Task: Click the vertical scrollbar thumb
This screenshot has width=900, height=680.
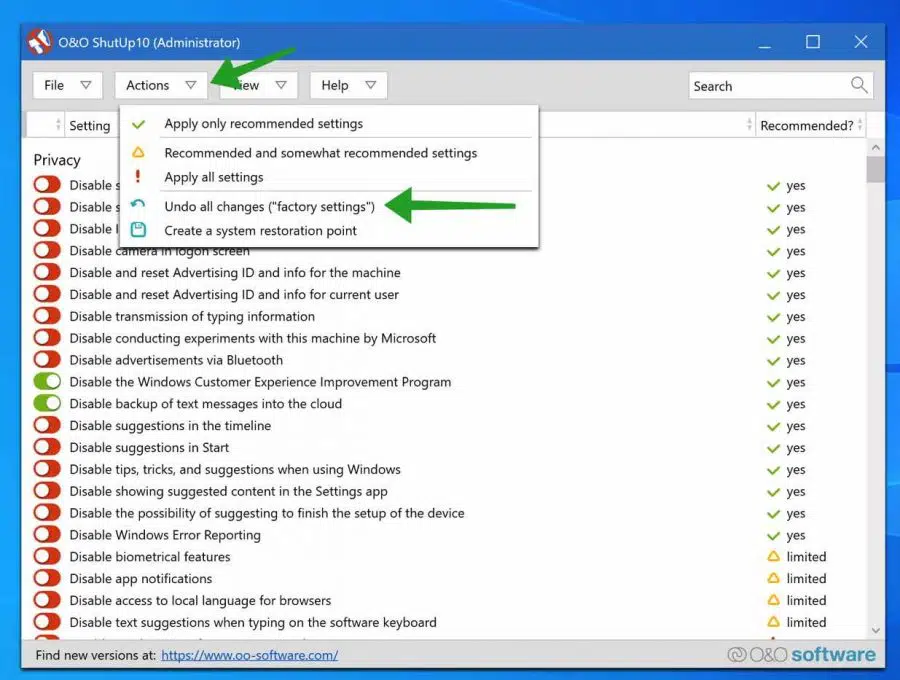Action: point(875,169)
